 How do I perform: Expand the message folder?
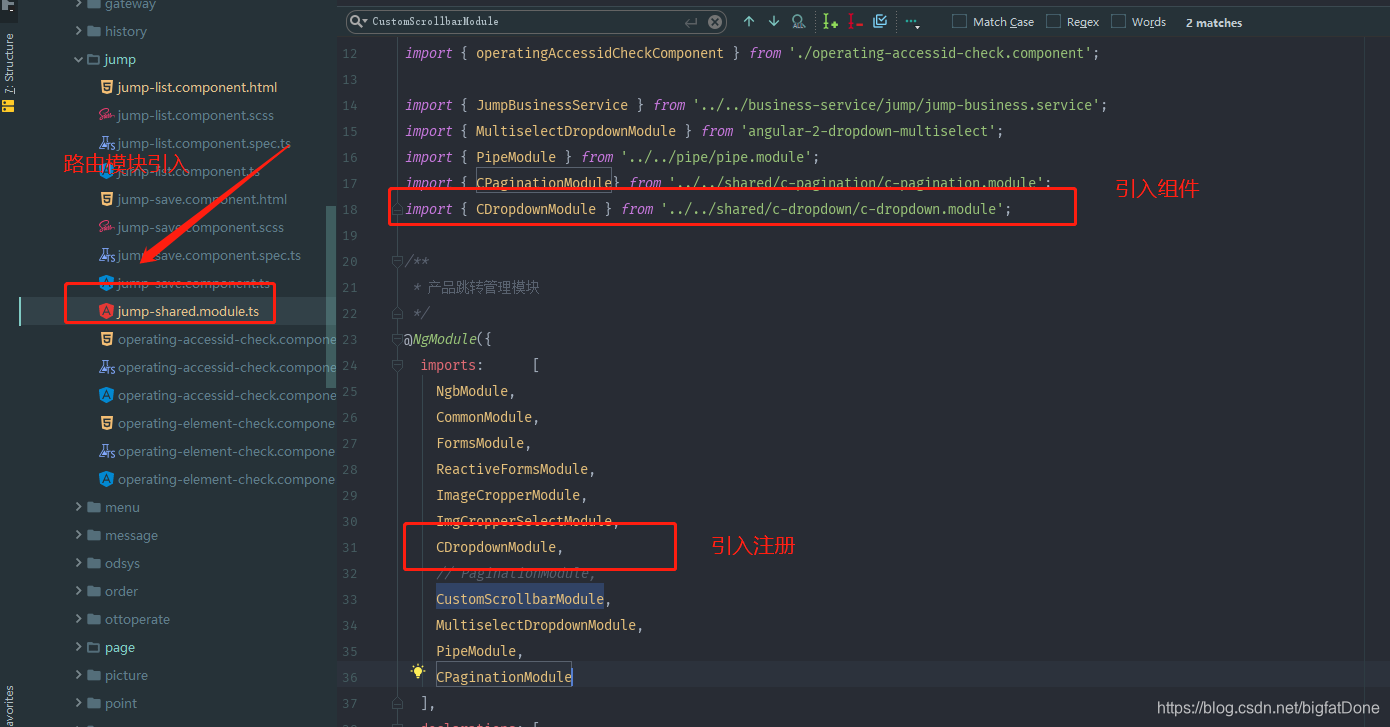(x=79, y=535)
